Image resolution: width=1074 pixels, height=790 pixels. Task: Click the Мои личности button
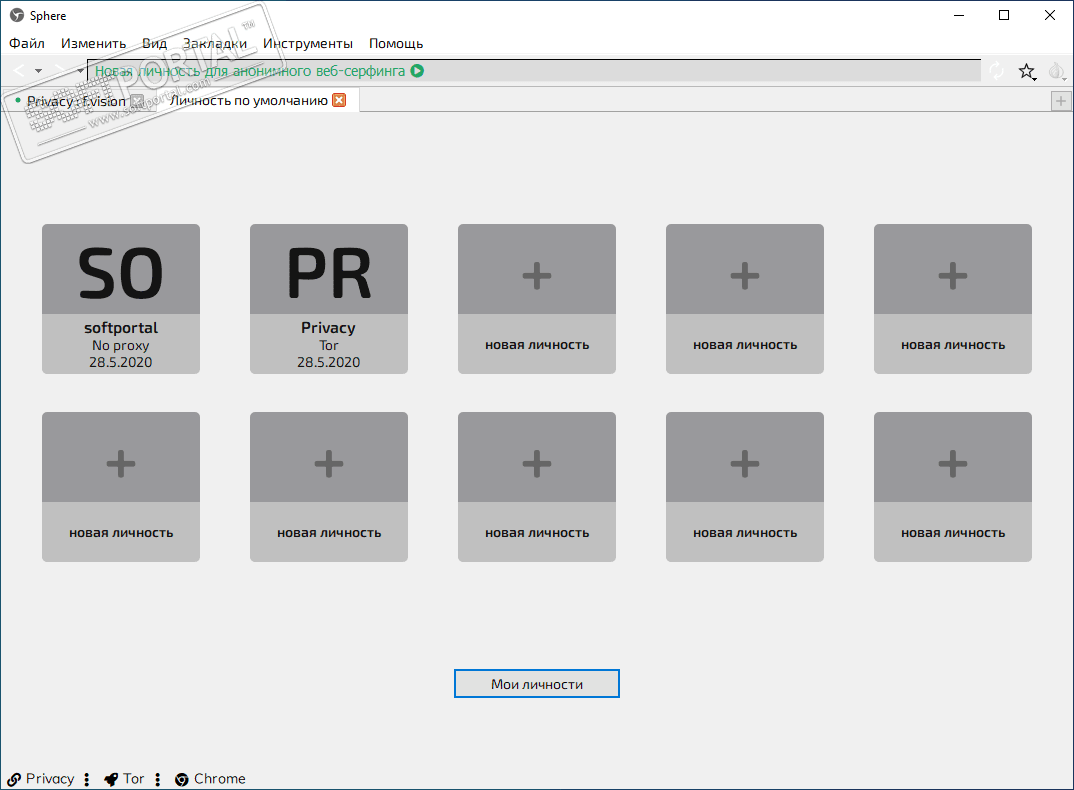pos(537,684)
